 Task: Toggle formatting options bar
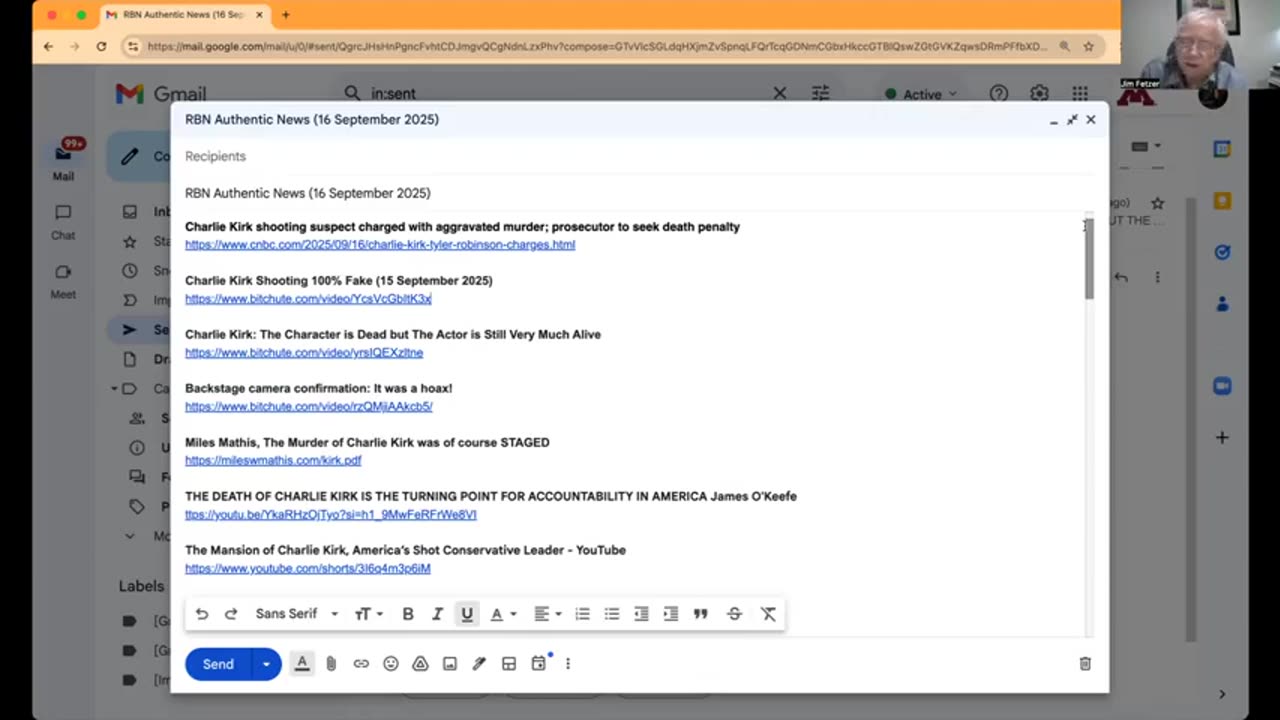(302, 664)
